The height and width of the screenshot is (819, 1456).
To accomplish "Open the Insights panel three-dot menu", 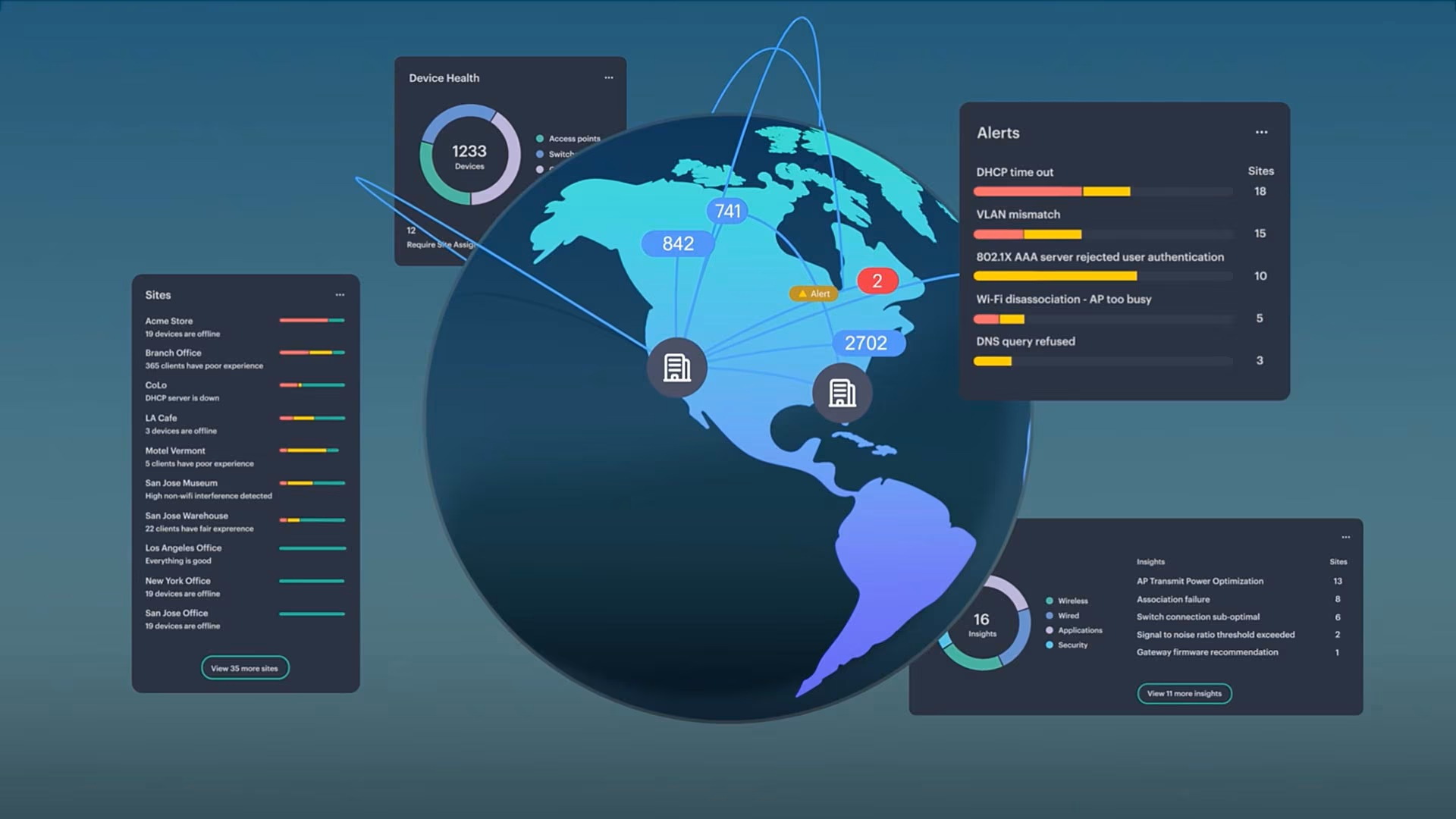I will (x=1345, y=537).
